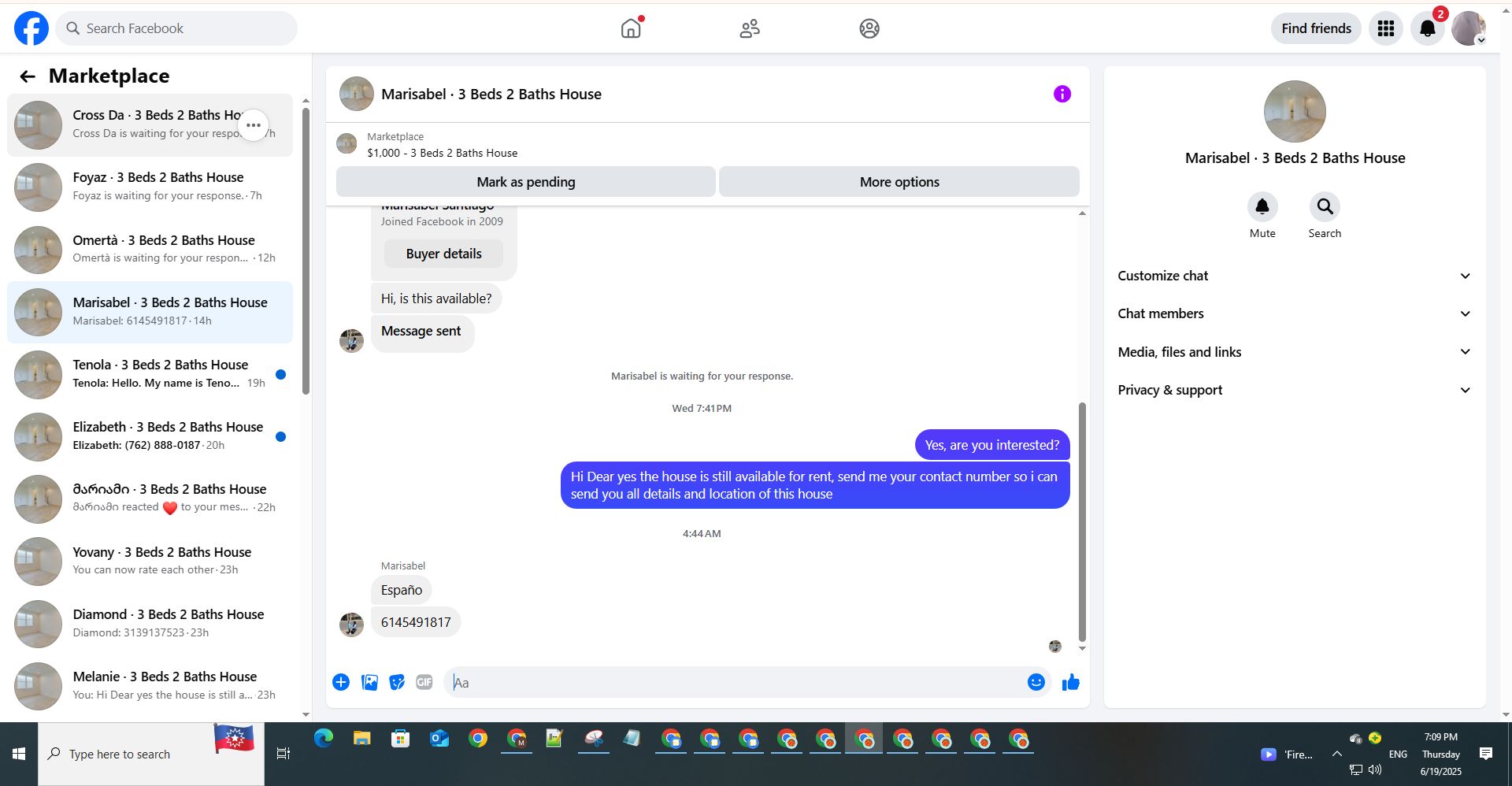Open the Omertà conversation
The height and width of the screenshot is (786, 1512).
pos(150,250)
